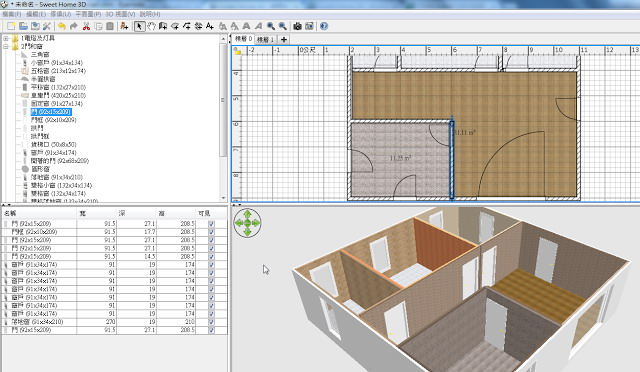Create a 3D video with the video icon
The width and height of the screenshot is (640, 372).
309,26
